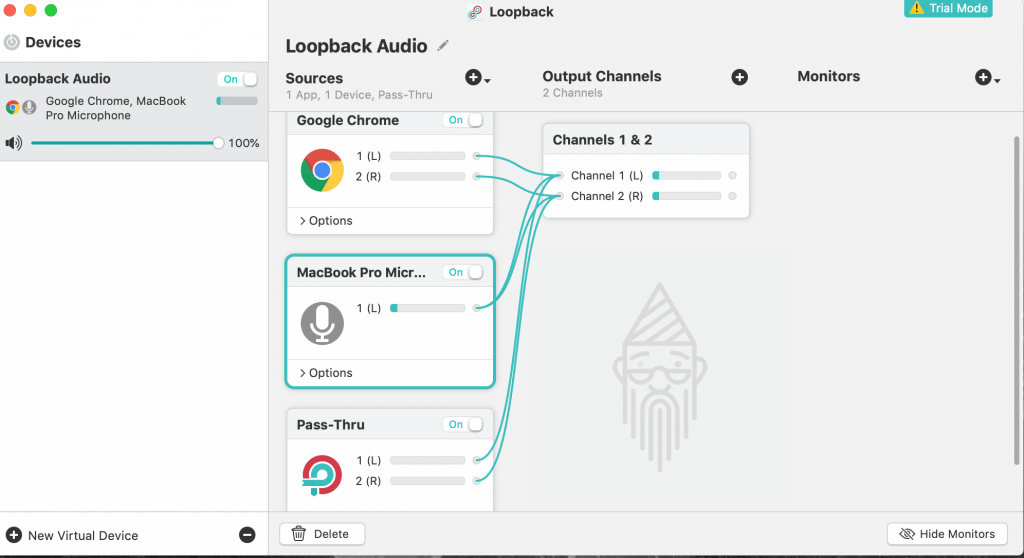Click the vertical scrollbar on the right

(1016, 301)
